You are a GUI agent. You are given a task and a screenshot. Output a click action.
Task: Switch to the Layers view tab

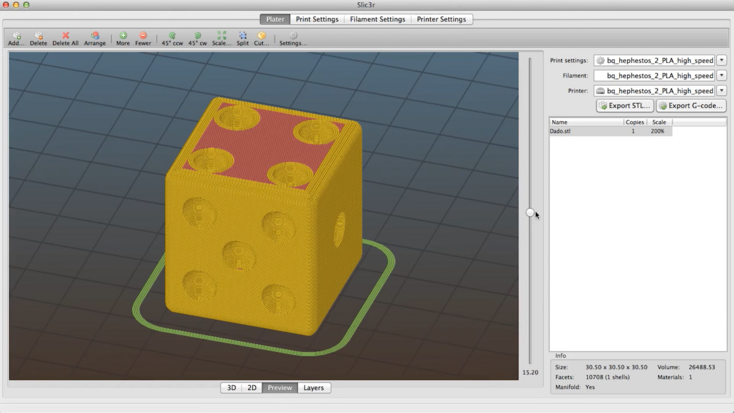(x=314, y=388)
